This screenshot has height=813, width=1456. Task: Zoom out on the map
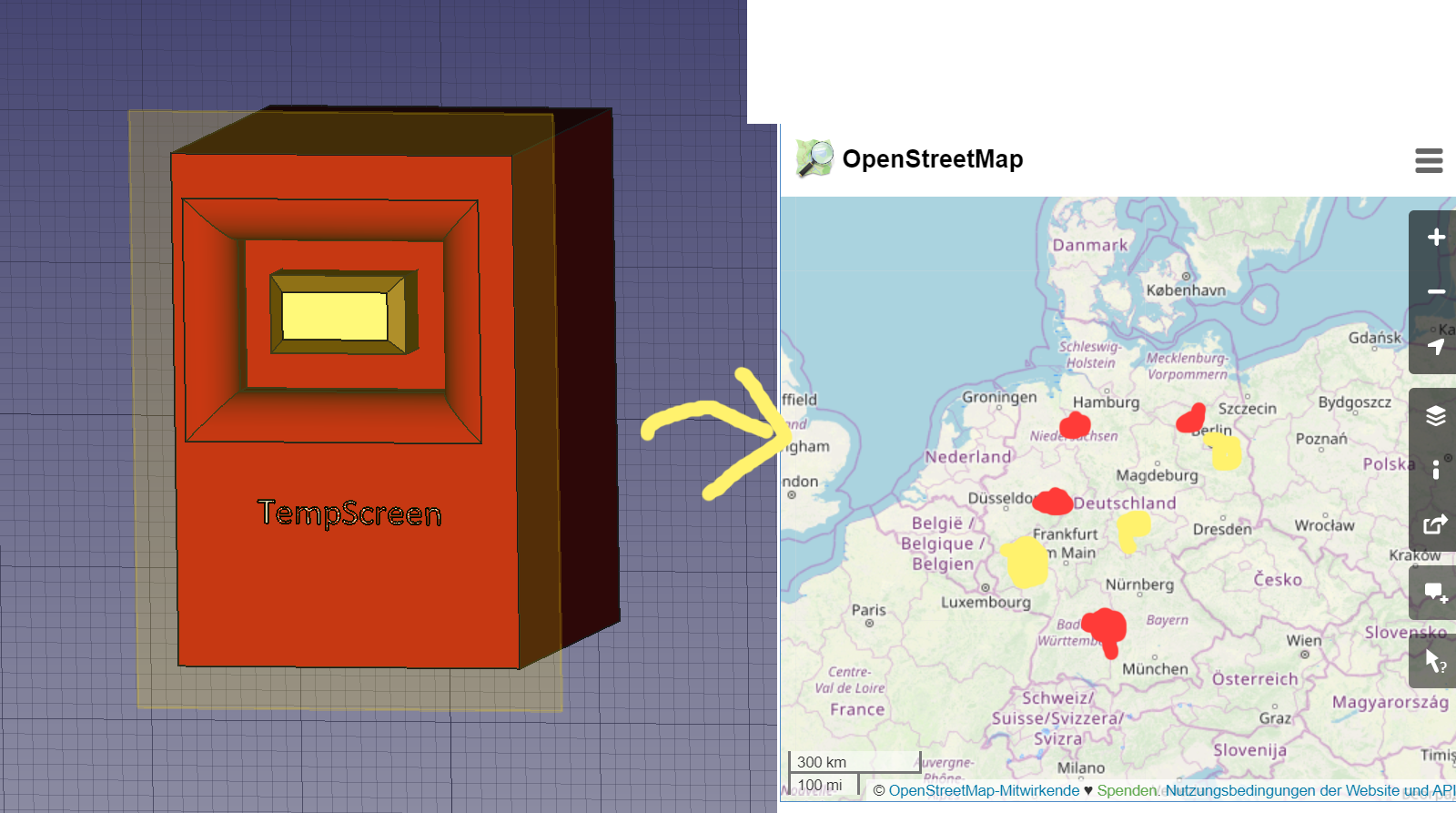(x=1436, y=292)
